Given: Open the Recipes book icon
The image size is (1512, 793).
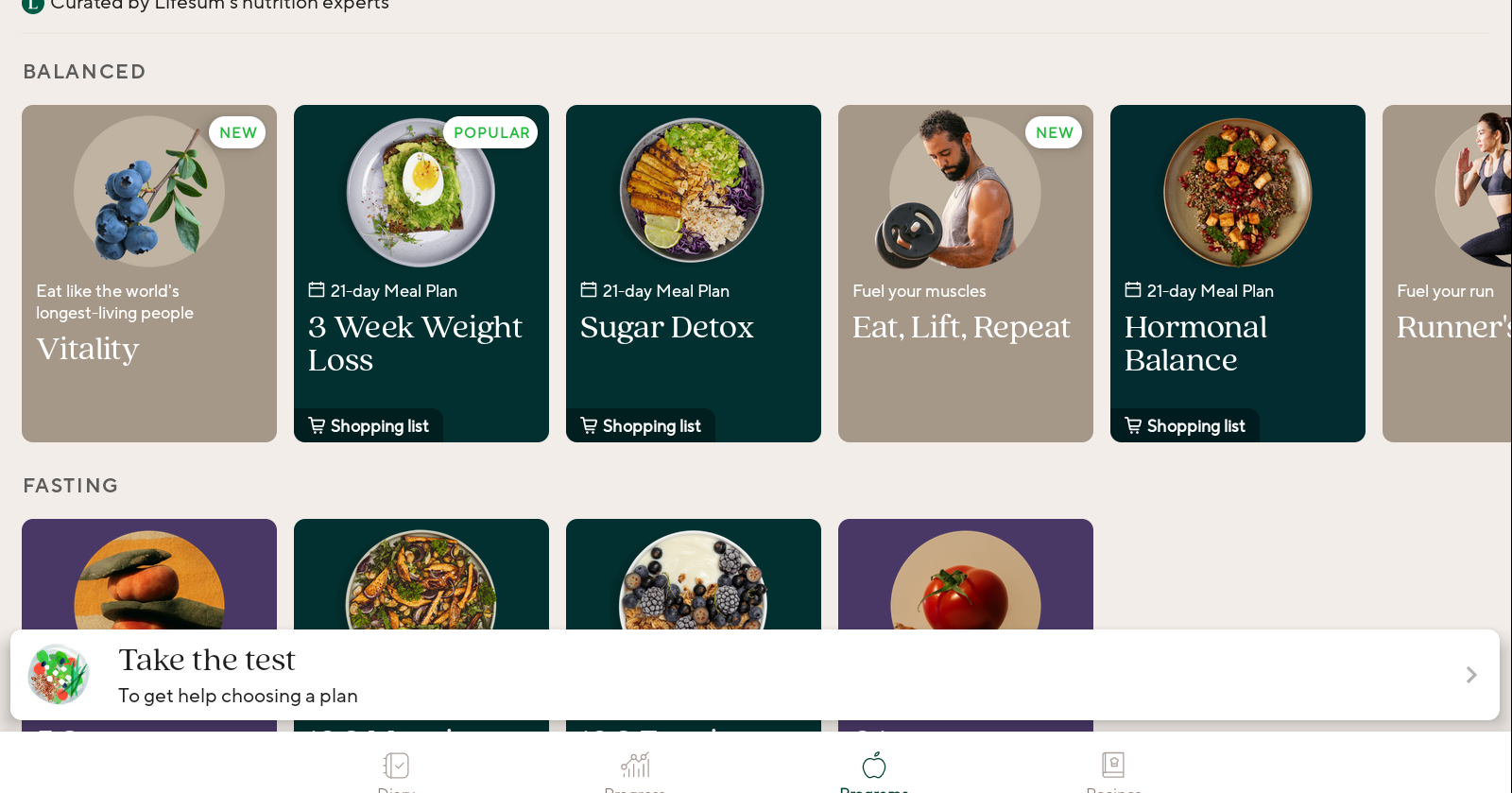Looking at the screenshot, I should coord(1113,765).
